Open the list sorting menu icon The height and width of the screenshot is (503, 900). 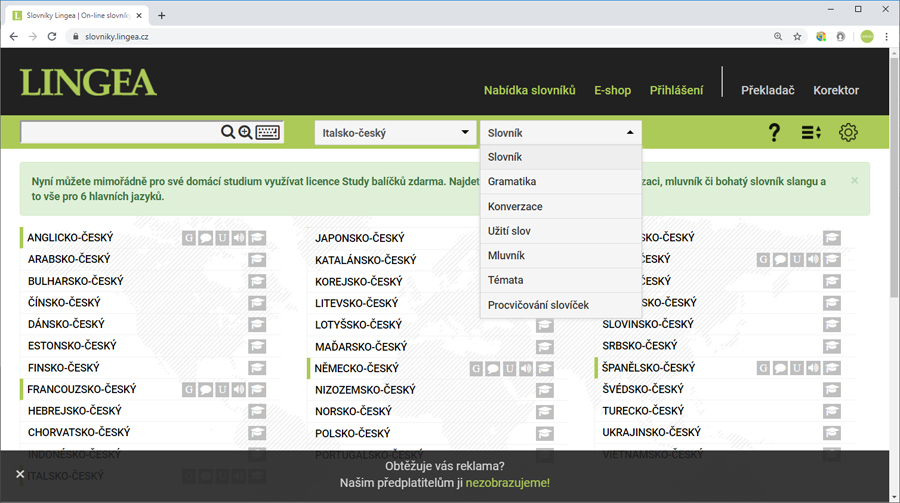(811, 133)
